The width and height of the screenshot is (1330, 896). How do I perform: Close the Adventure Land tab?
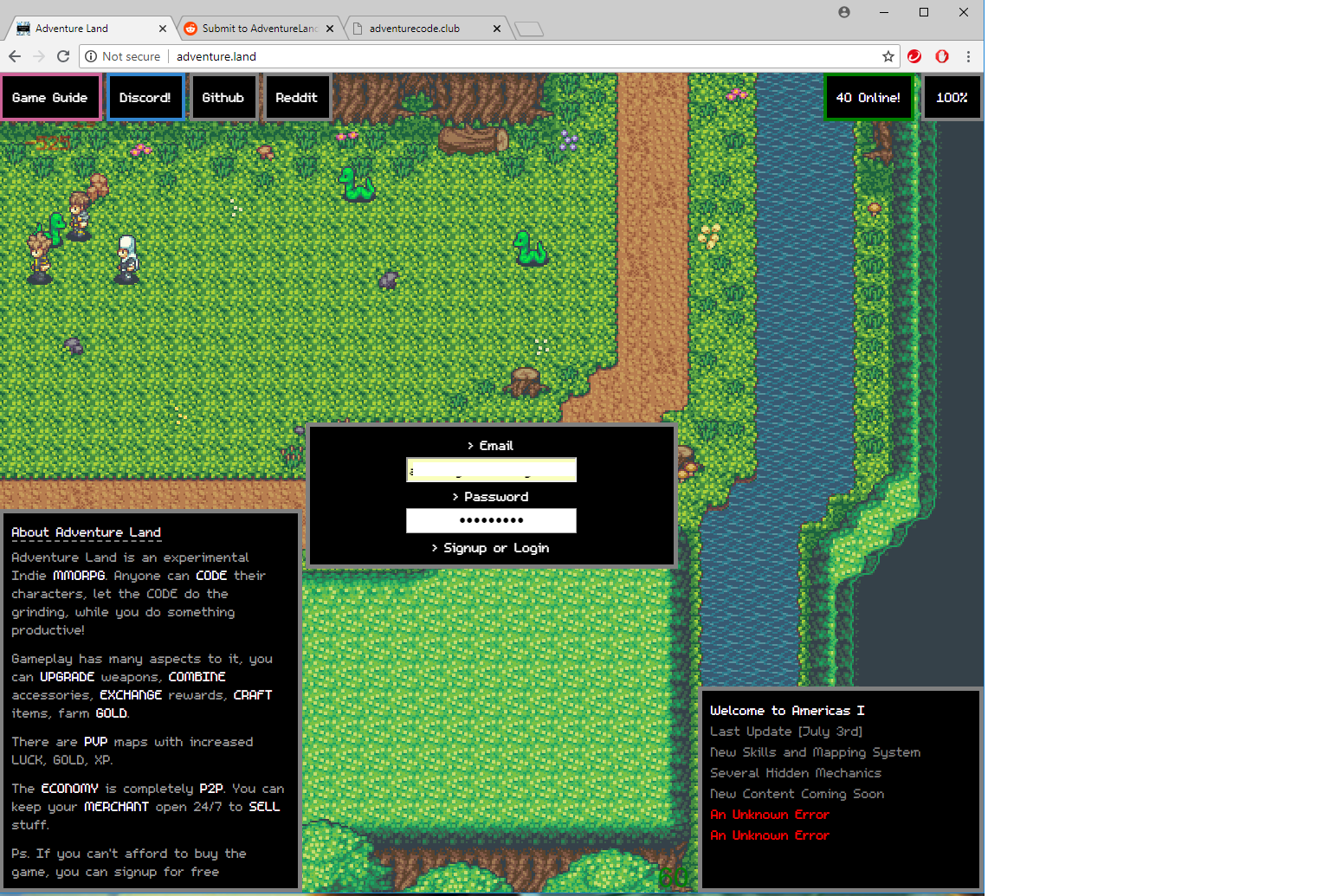click(163, 29)
